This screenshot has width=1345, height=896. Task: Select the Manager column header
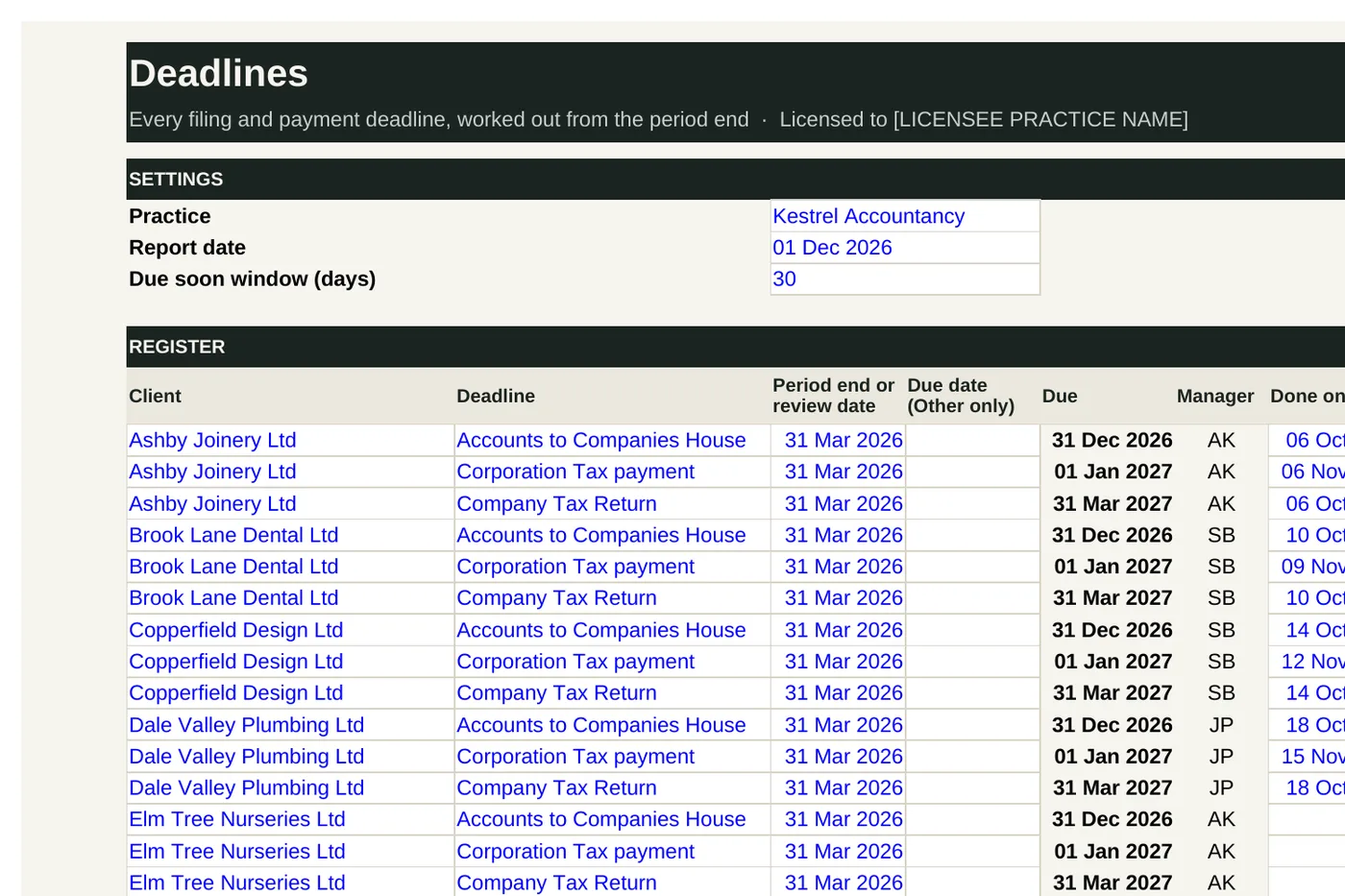pyautogui.click(x=1215, y=396)
